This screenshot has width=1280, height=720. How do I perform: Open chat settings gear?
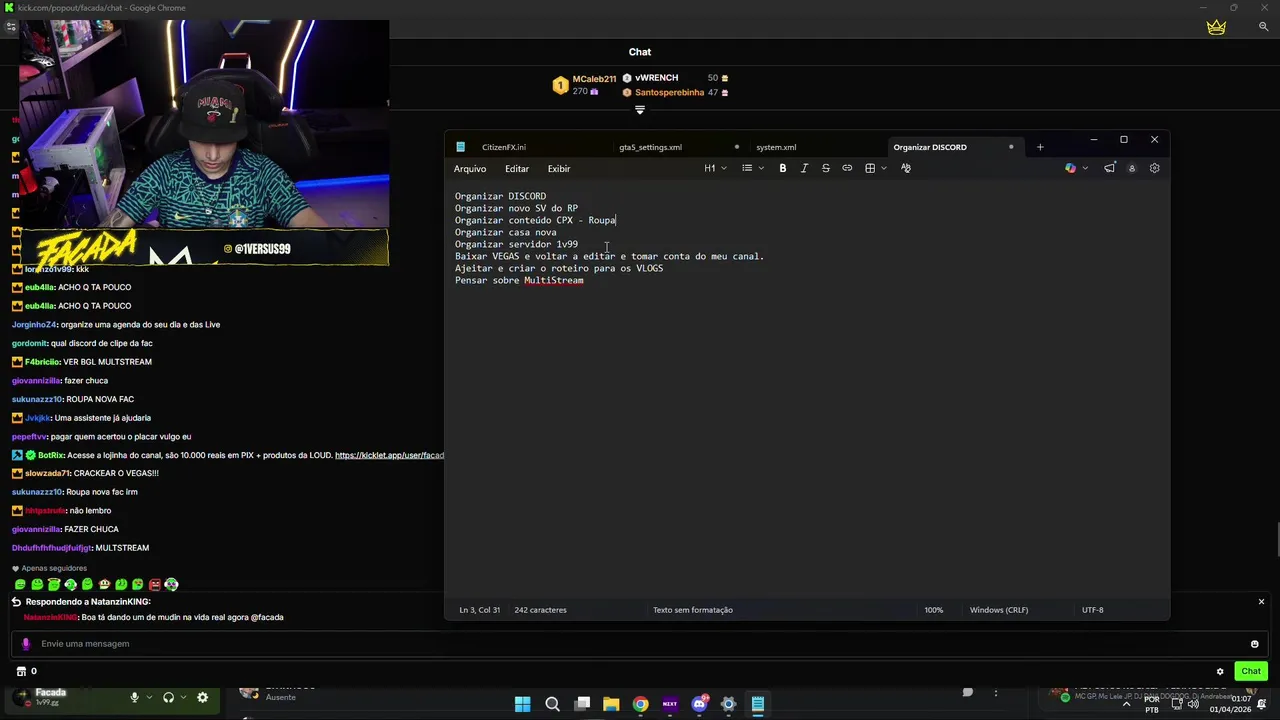(1220, 671)
